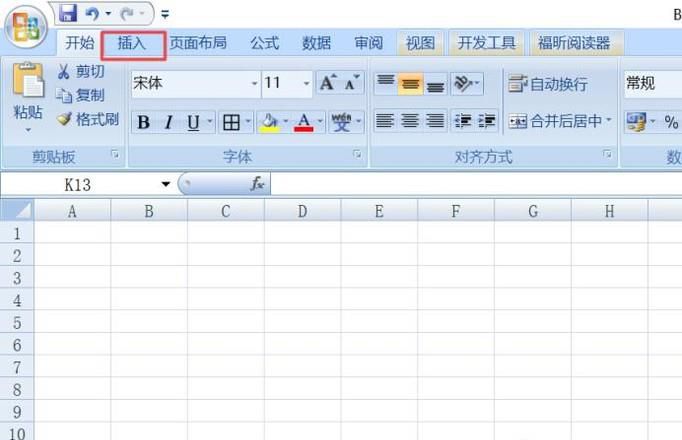
Task: Click 合并后居中 merge and center
Action: [x=555, y=121]
